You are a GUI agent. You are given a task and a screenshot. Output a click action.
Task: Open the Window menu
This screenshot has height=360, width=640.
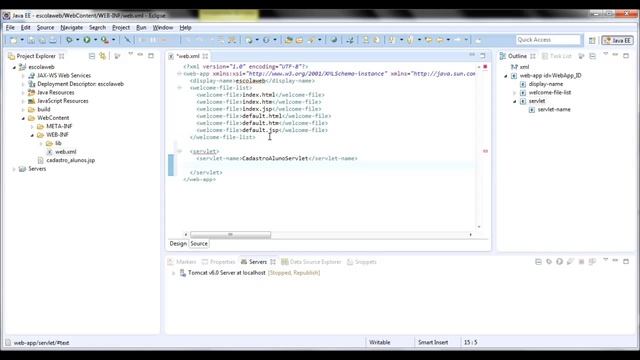[163, 27]
